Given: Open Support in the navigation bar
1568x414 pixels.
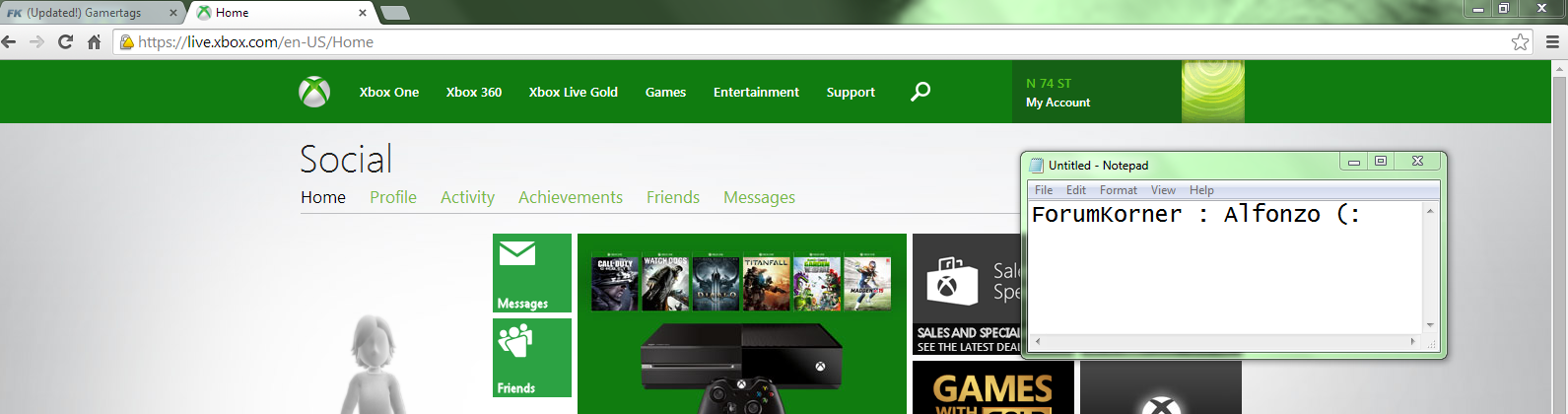Looking at the screenshot, I should 851,92.
